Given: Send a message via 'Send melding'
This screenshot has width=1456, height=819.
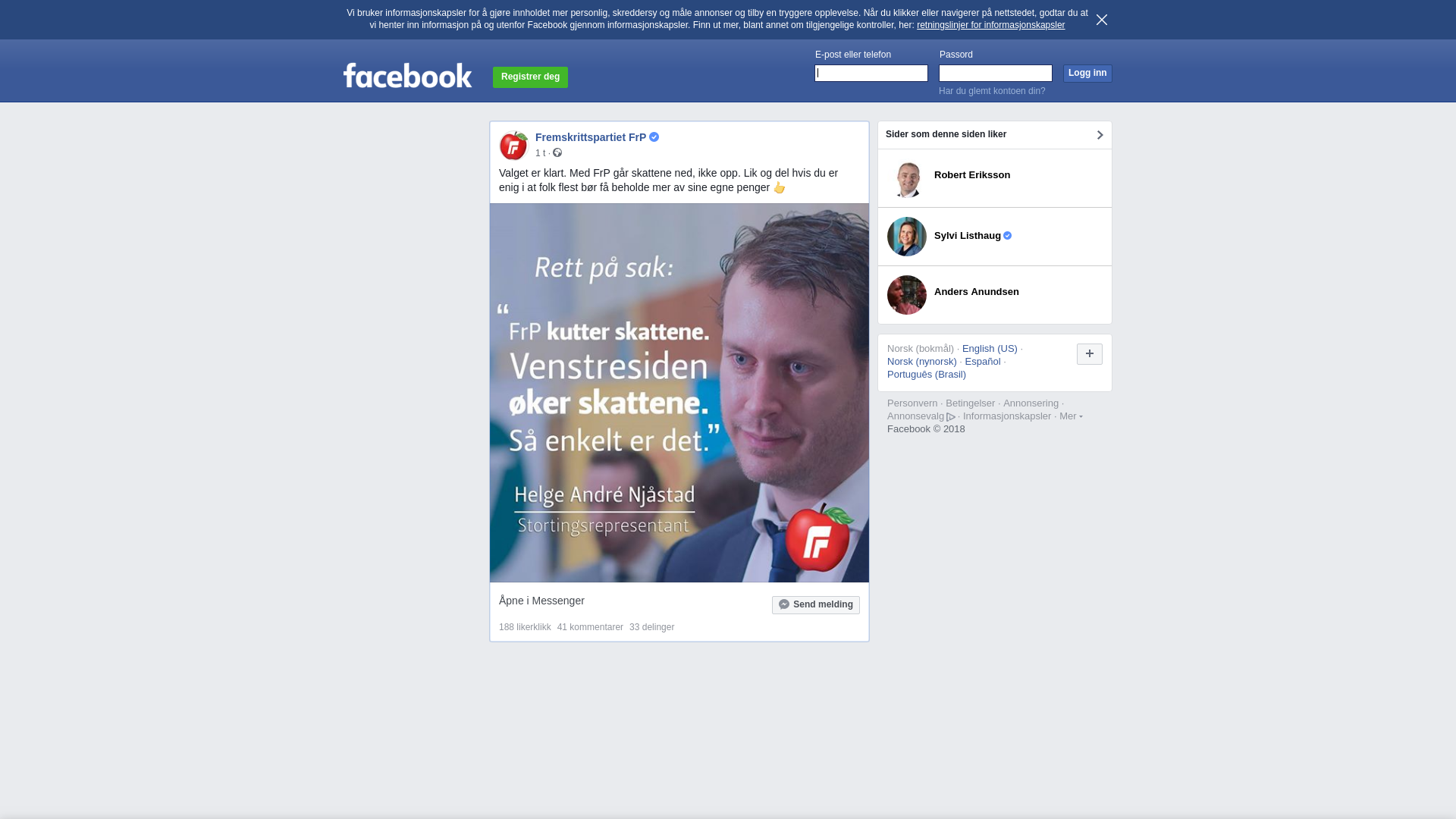Looking at the screenshot, I should [x=816, y=605].
